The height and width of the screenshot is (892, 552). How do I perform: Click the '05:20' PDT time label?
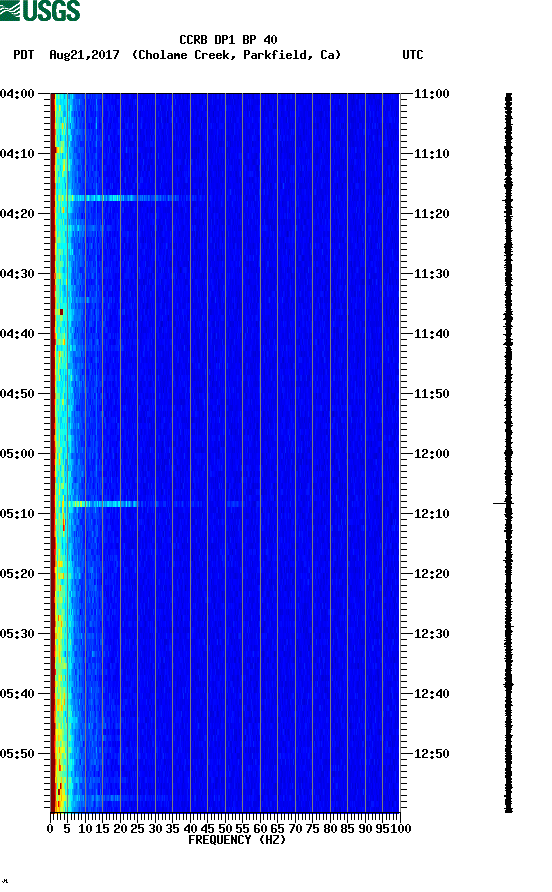pyautogui.click(x=18, y=574)
